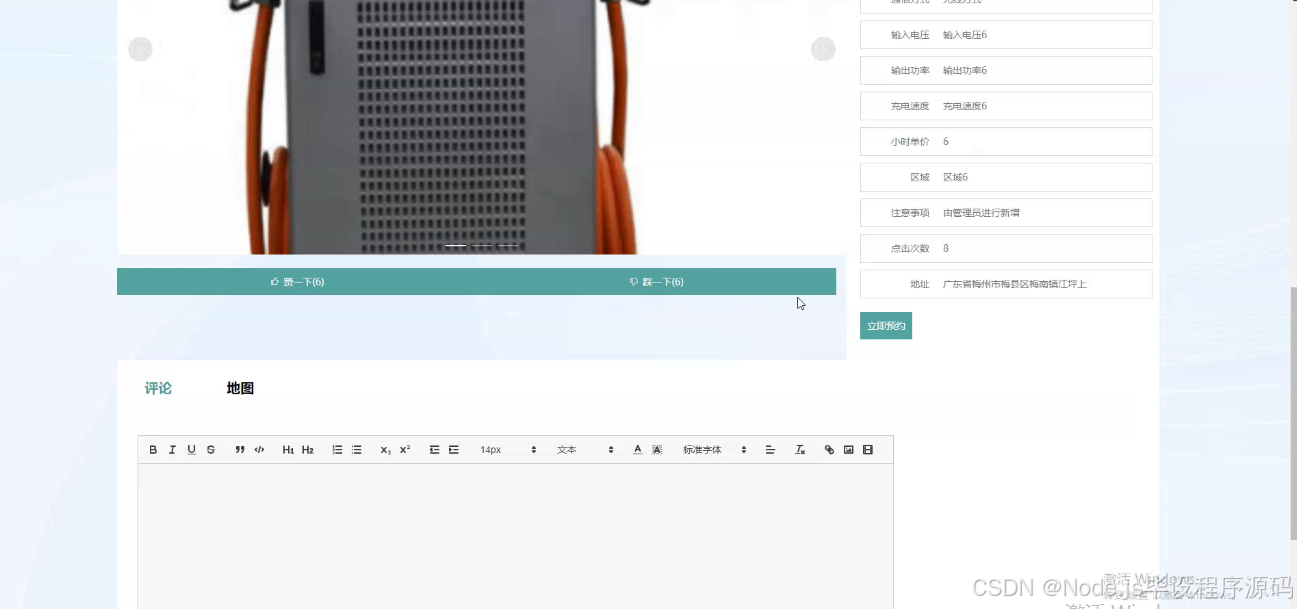
Task: Insert a code block
Action: click(259, 450)
